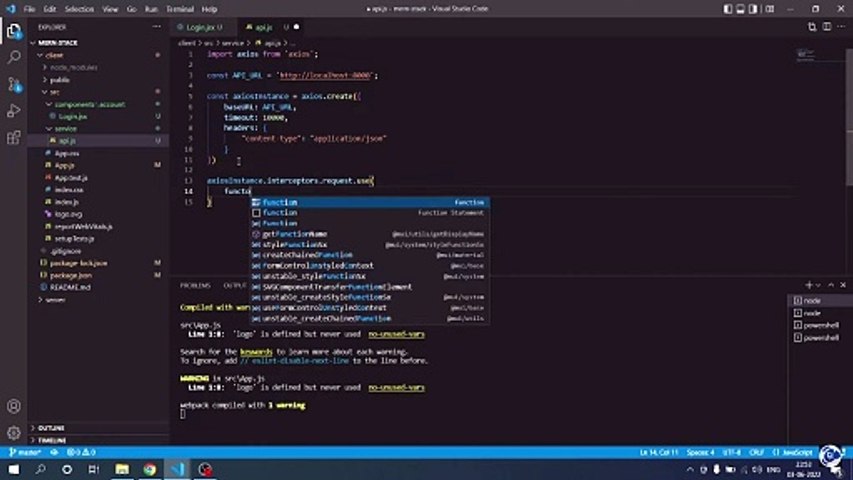Select the first node terminal
The height and width of the screenshot is (480, 853).
click(818, 300)
